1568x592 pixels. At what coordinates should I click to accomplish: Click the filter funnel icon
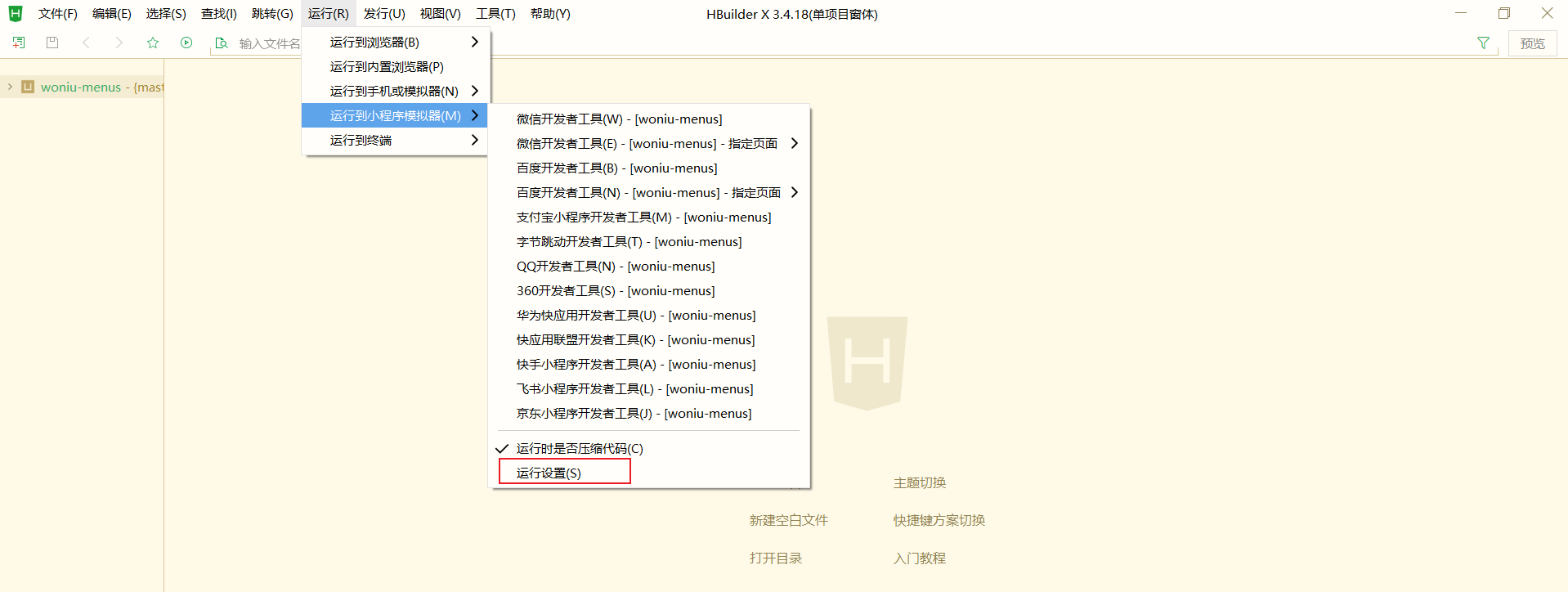[1483, 43]
